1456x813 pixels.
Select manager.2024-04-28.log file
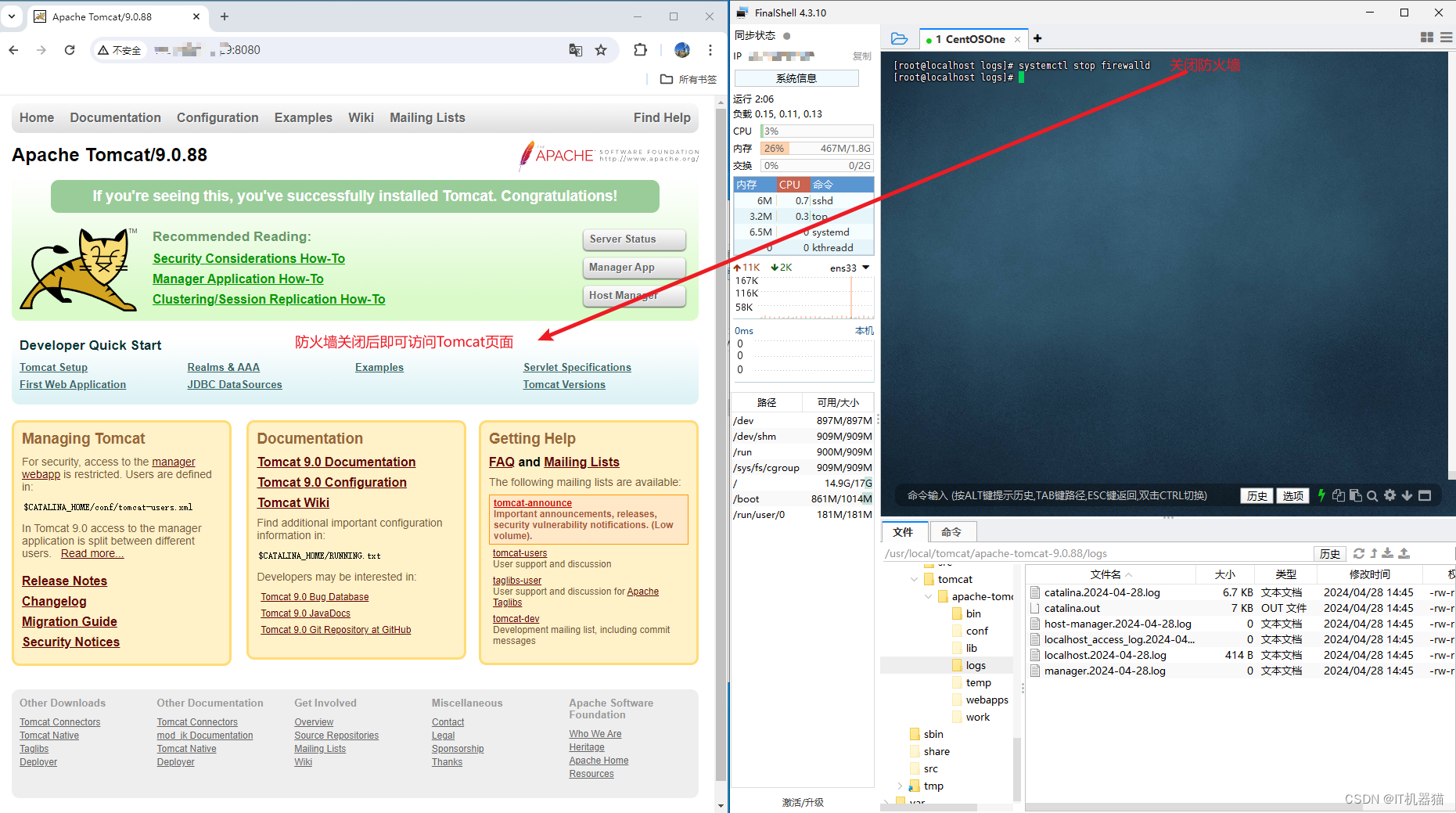click(x=1105, y=671)
